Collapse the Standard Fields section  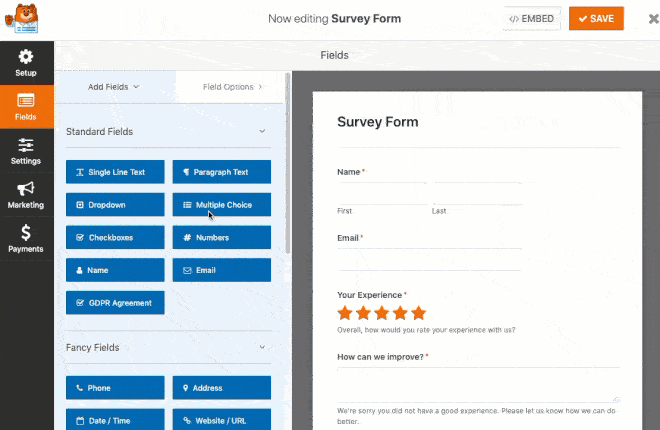tap(262, 132)
